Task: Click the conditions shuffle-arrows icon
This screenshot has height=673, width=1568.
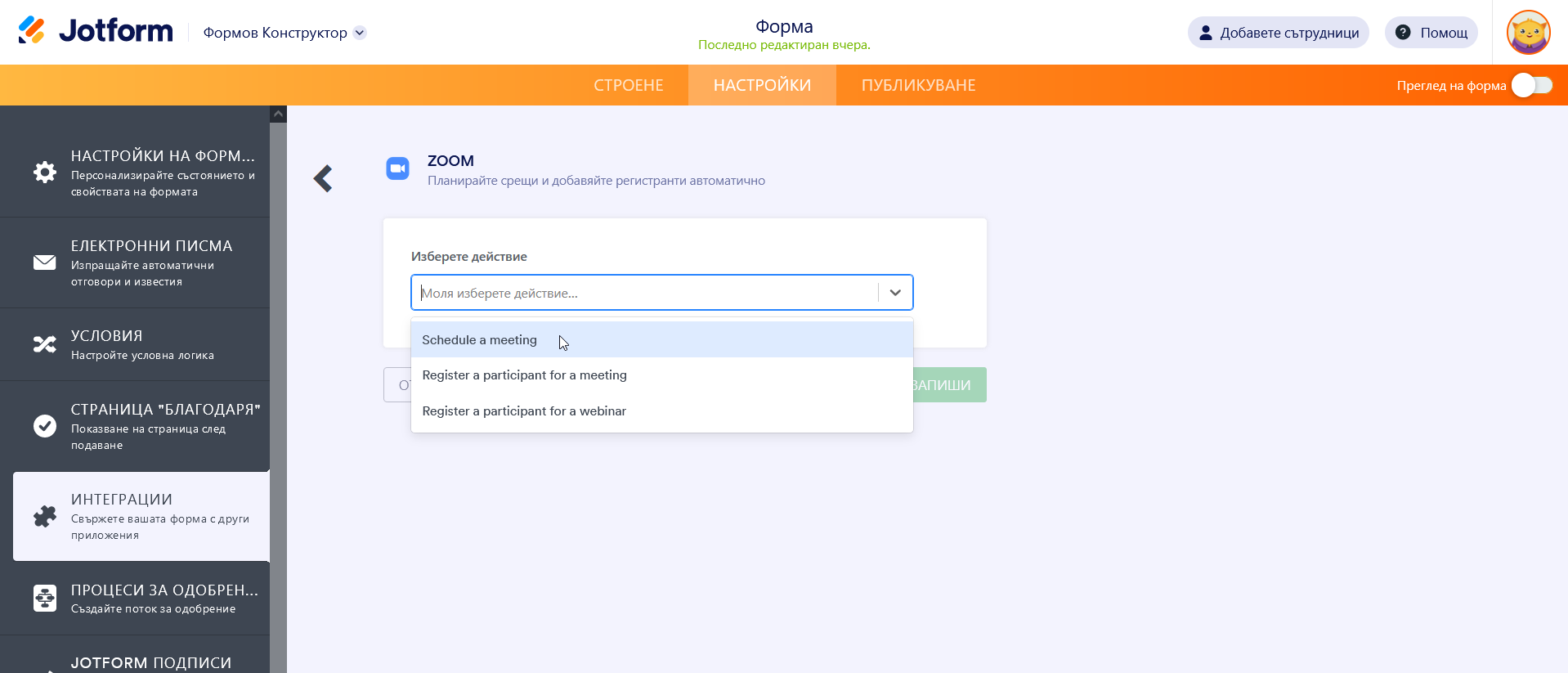Action: pyautogui.click(x=45, y=344)
